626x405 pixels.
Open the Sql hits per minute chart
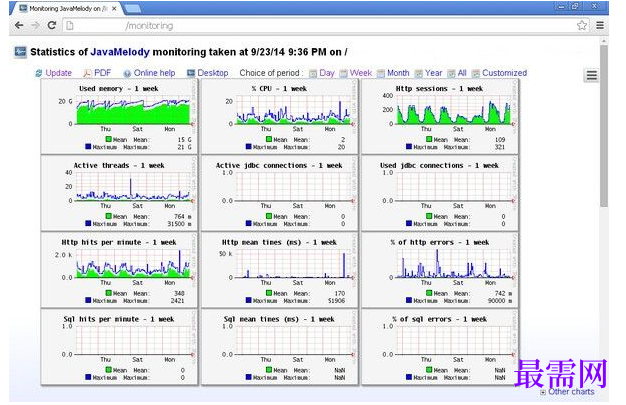119,347
